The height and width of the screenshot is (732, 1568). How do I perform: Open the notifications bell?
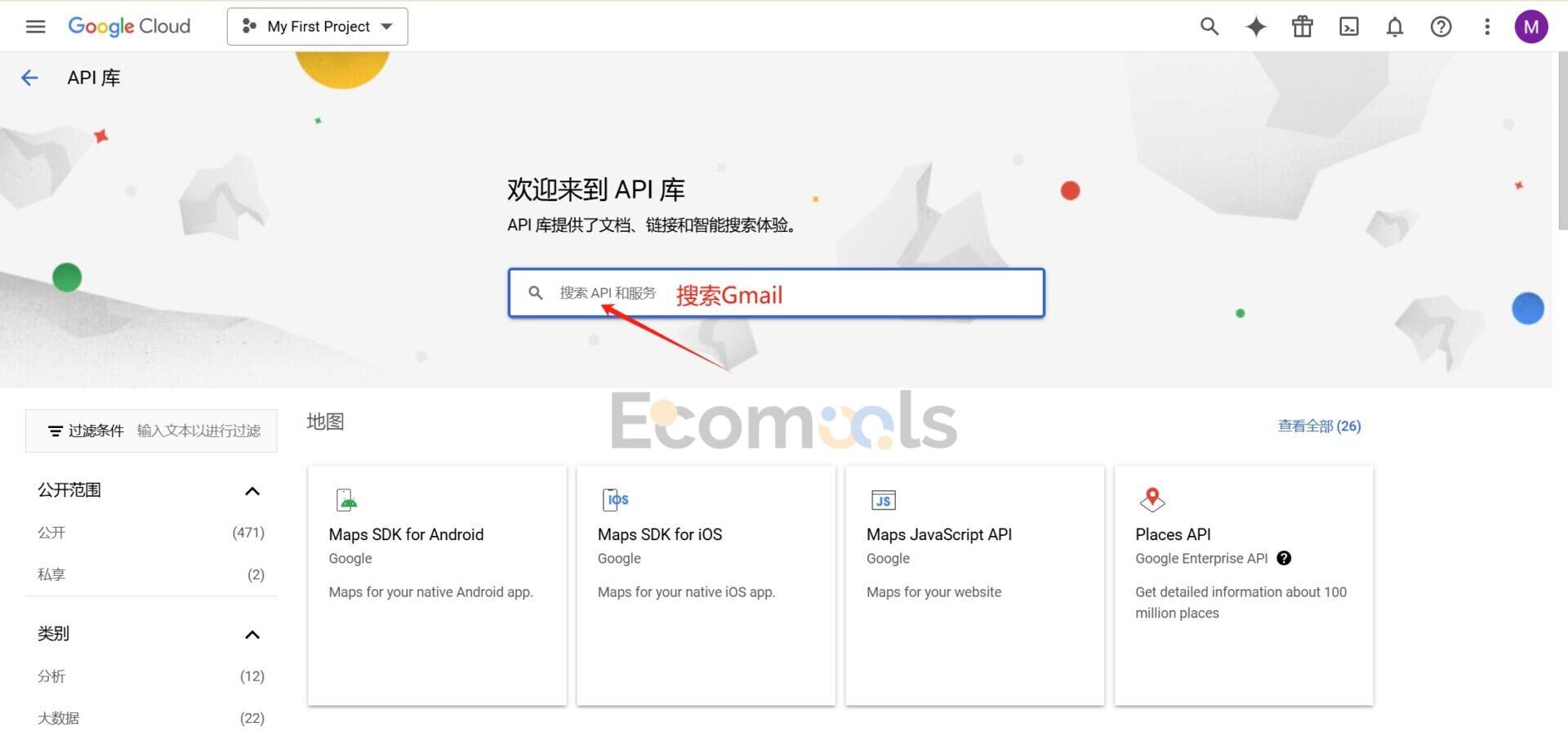(x=1395, y=27)
